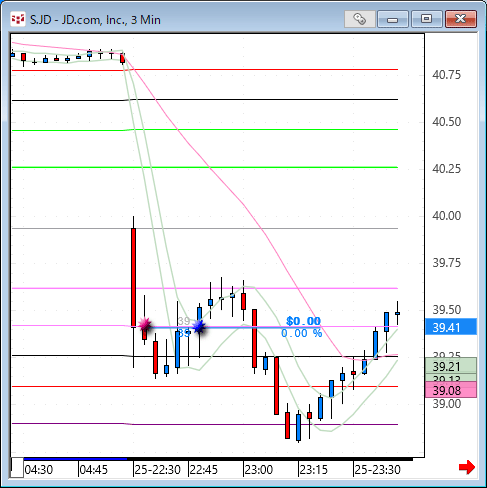Viewport: 487px width, 488px height.
Task: Click the green 39.21 price tag
Action: pos(451,366)
